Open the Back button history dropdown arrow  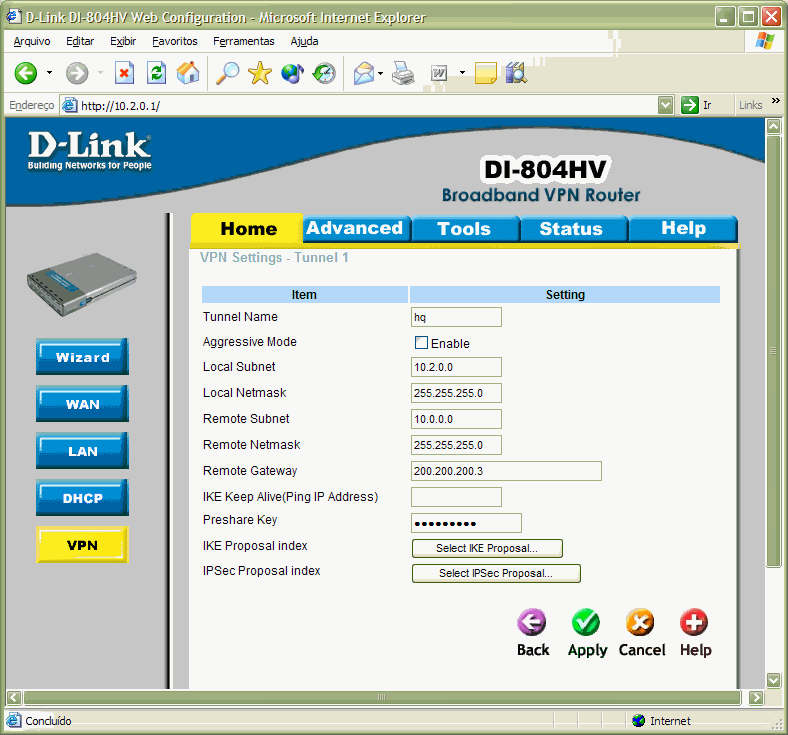pyautogui.click(x=47, y=73)
